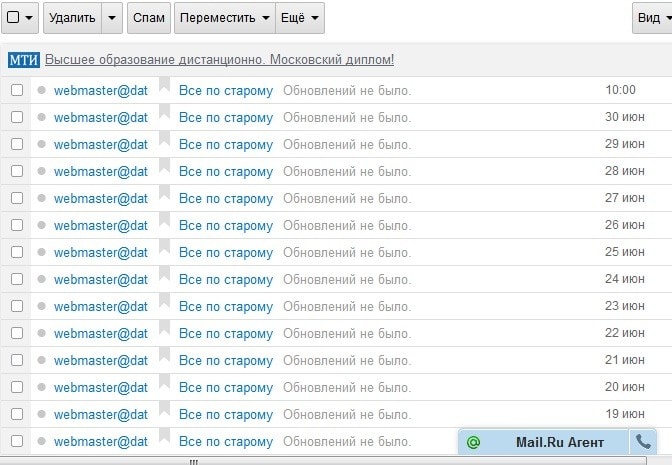Click the bookmark flag on the 22 июн email
The height and width of the screenshot is (465, 672).
[x=165, y=333]
